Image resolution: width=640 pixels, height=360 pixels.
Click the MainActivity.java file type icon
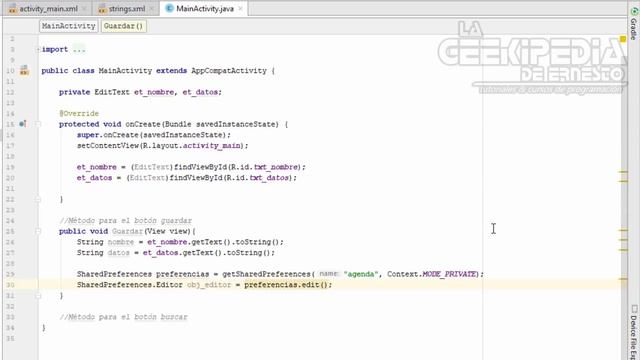(x=169, y=8)
